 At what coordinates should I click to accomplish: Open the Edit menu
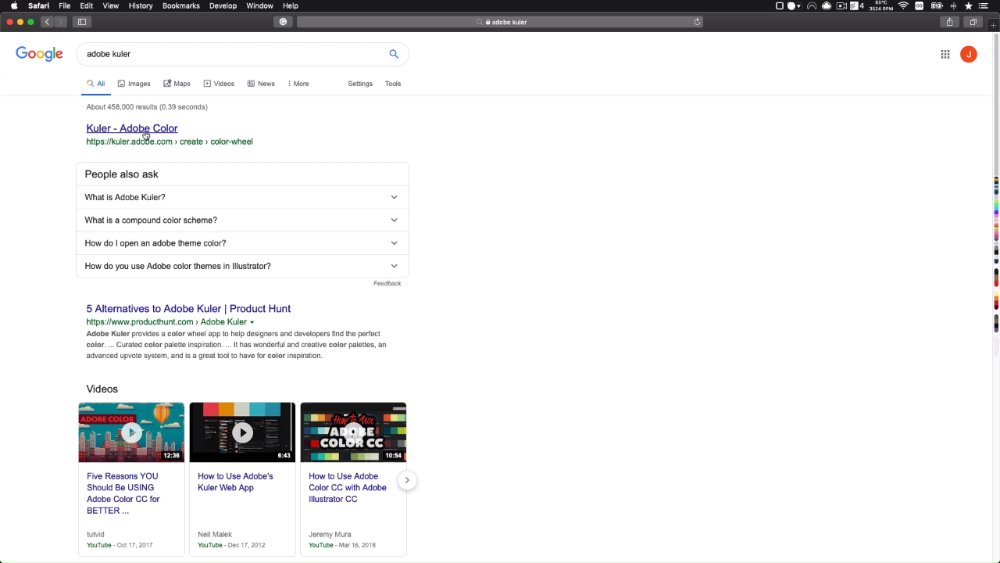tap(86, 6)
